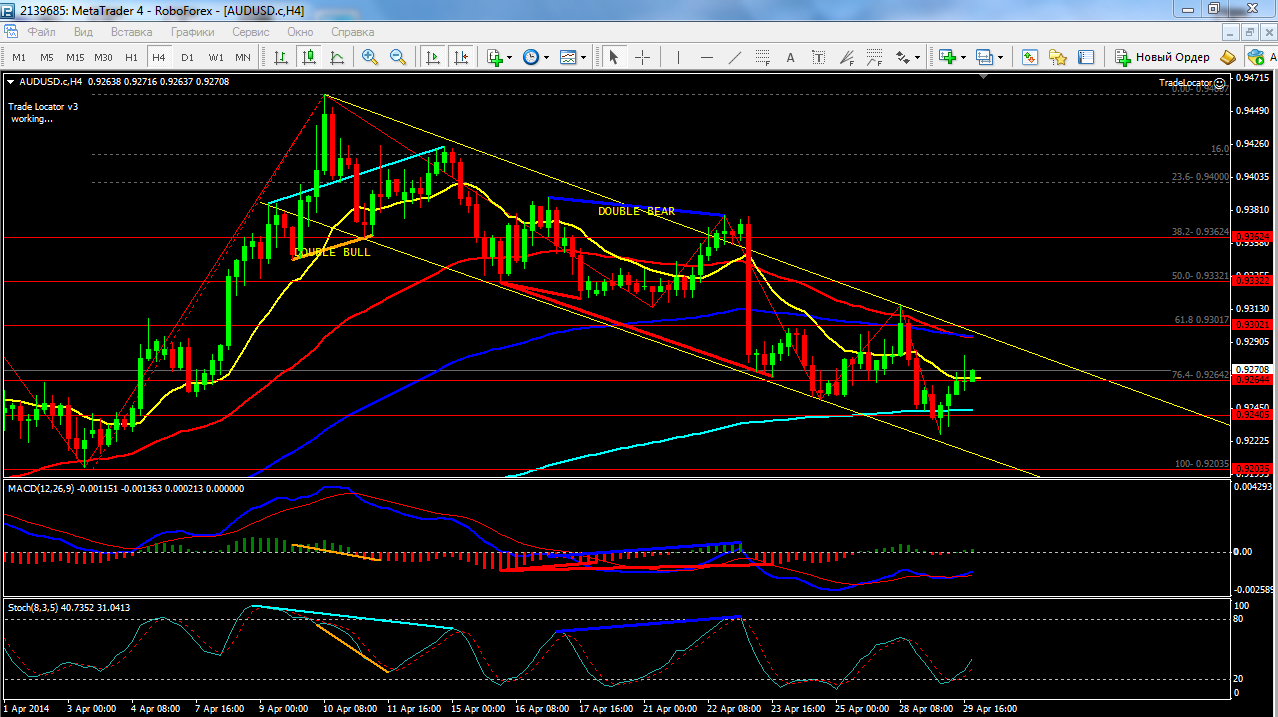
Task: Open the Окно menu
Action: pyautogui.click(x=300, y=32)
